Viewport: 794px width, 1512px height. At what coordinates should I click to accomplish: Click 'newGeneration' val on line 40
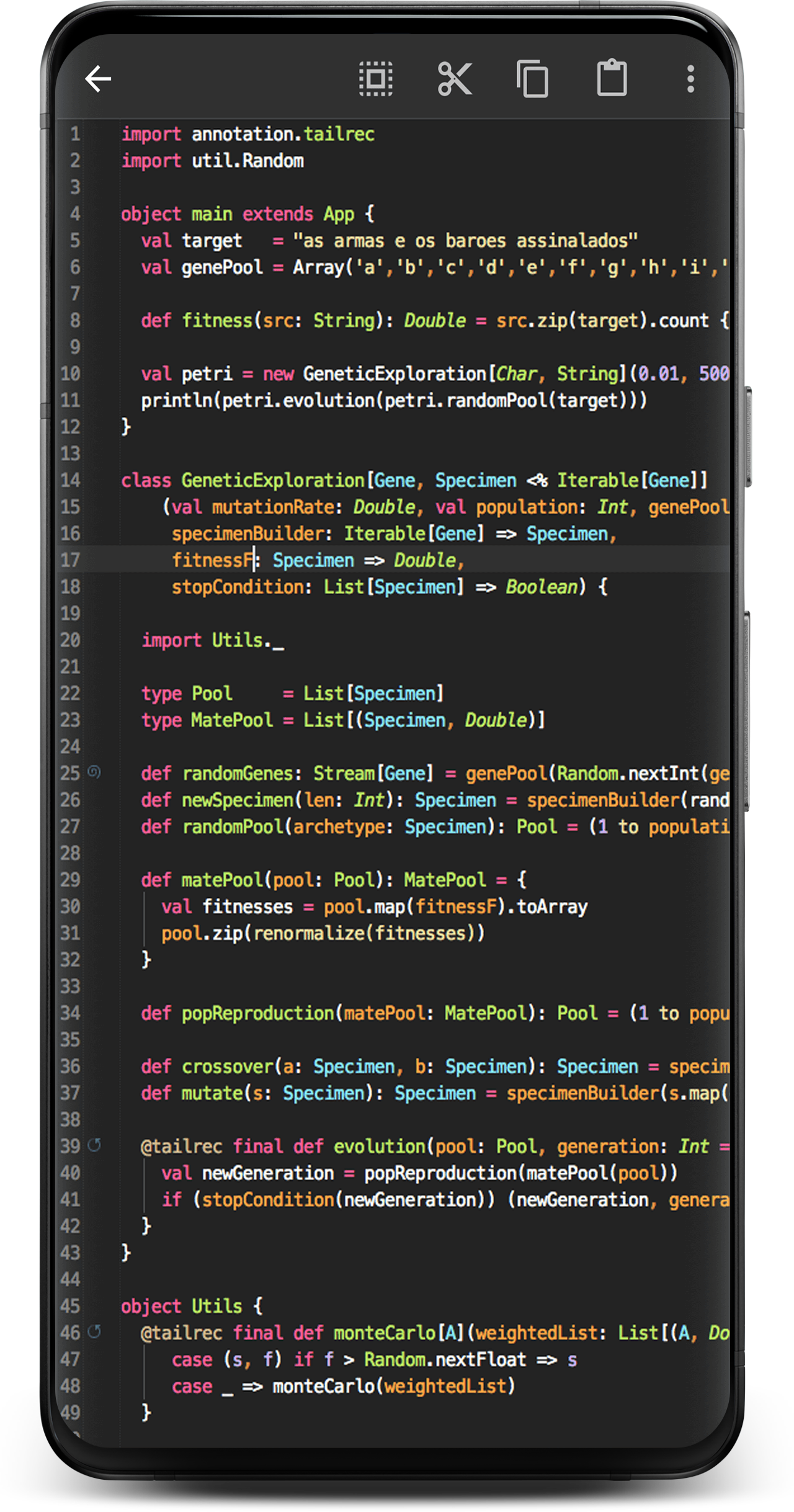coord(268,1173)
